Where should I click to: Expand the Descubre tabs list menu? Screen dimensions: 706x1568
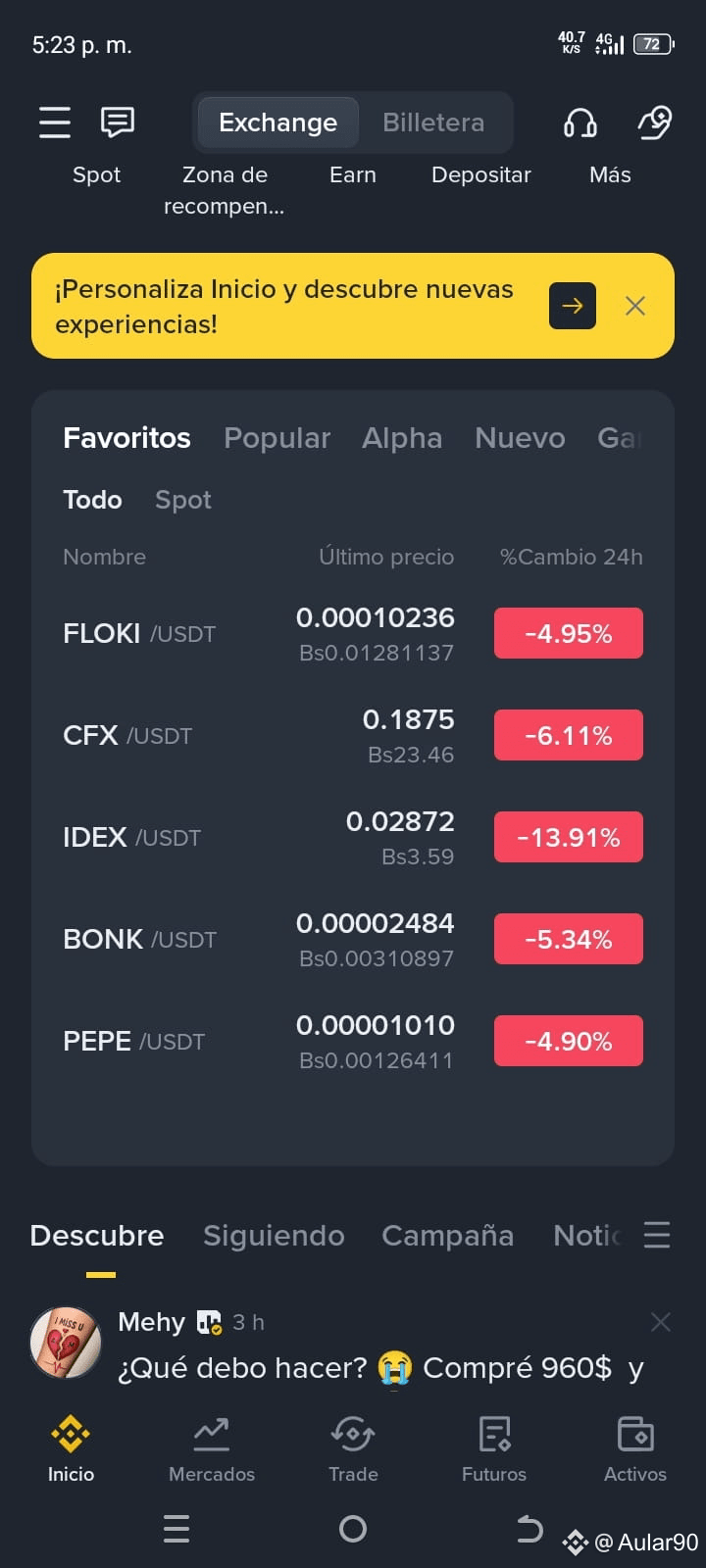point(657,1235)
